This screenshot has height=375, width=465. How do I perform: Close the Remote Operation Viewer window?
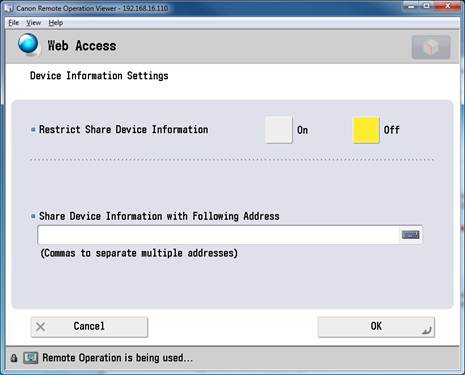tap(448, 6)
